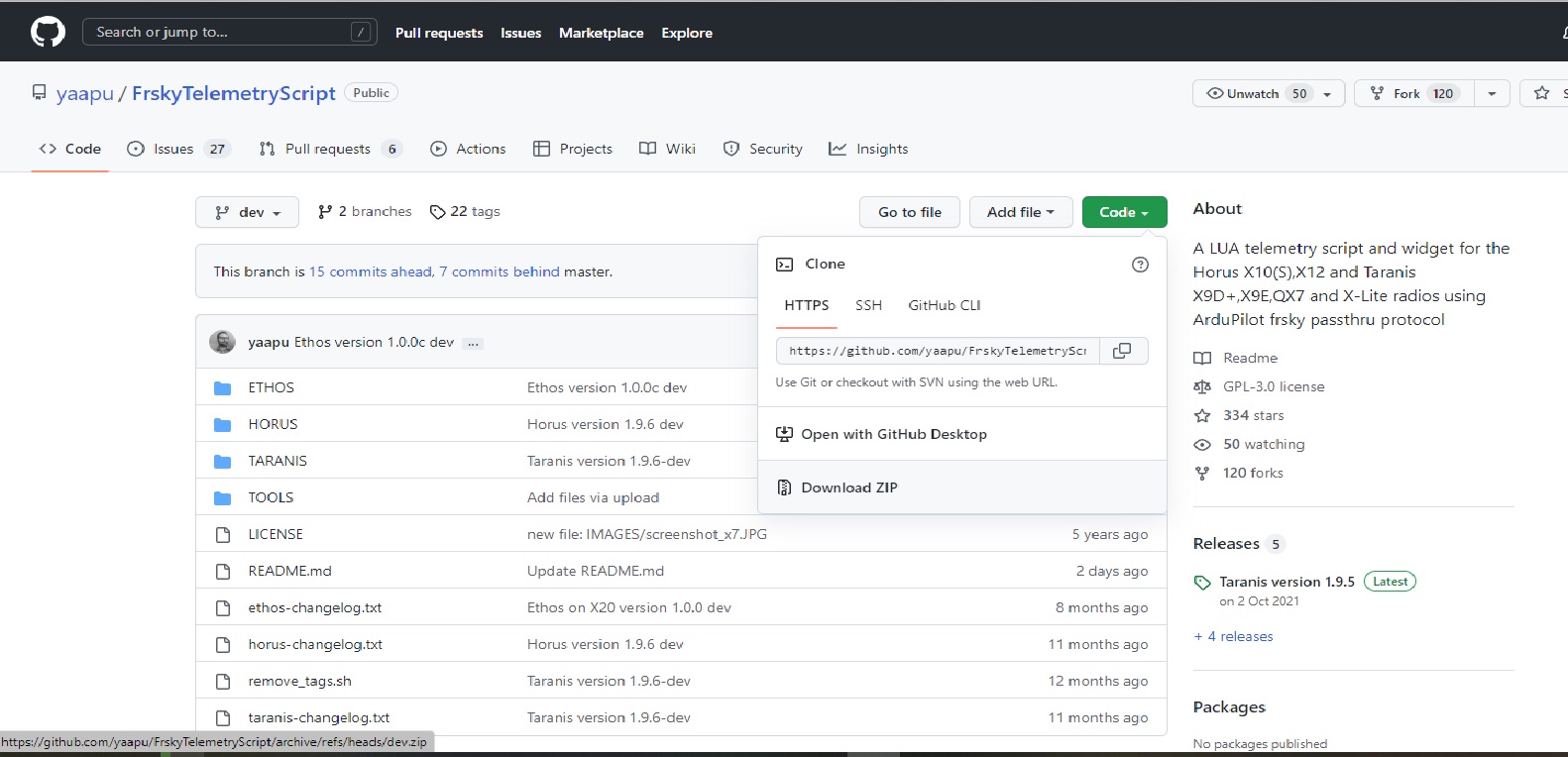Open the ETHOS folder
Screen dimensions: 1568x757
(271, 387)
